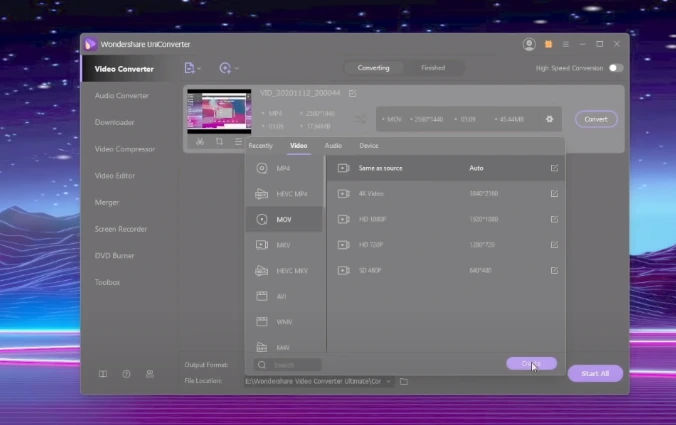The image size is (676, 425).
Task: Click the orange gift icon
Action: coord(548,44)
